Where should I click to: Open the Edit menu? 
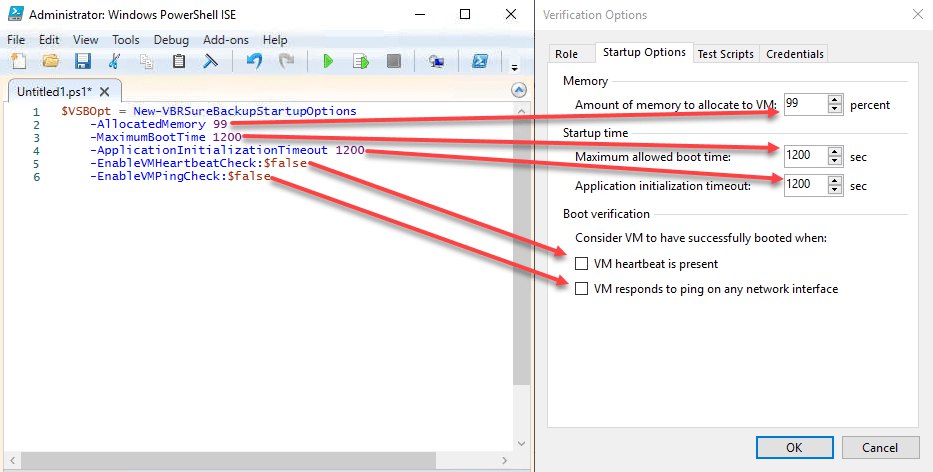tap(49, 40)
